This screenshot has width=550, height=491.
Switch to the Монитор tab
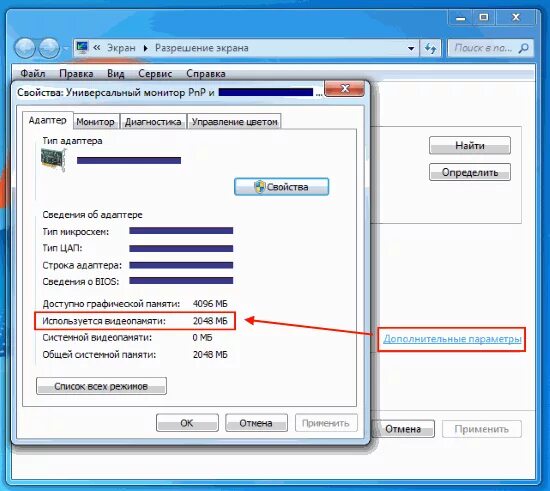[96, 122]
